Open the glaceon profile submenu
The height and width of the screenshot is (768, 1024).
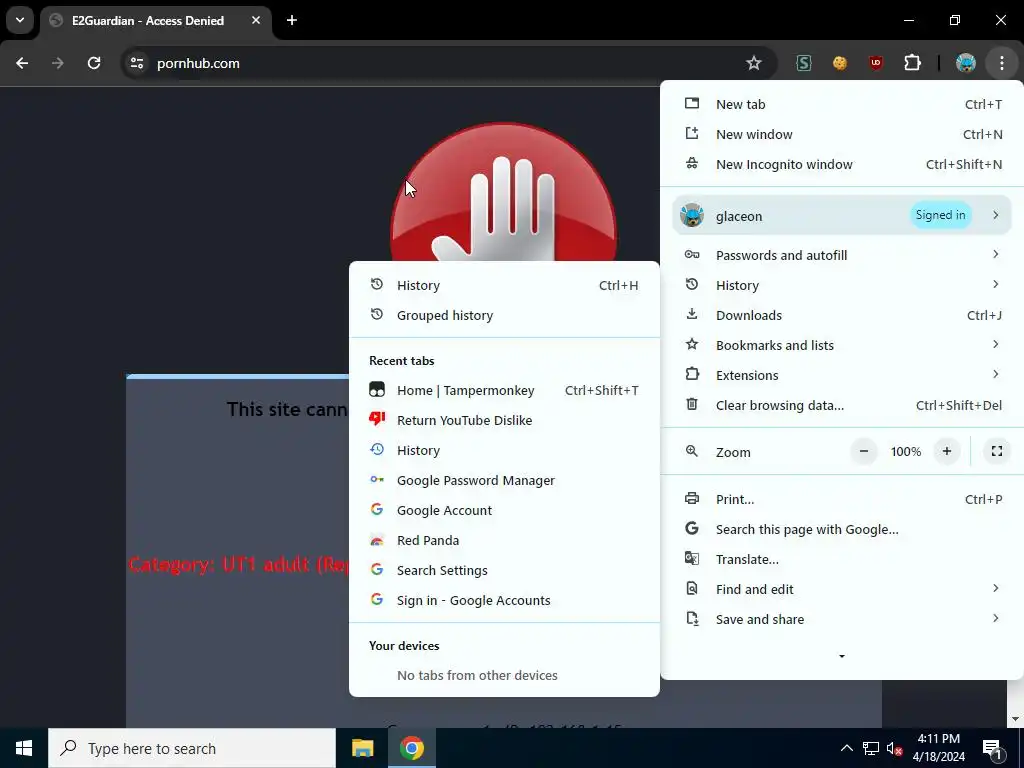tap(842, 216)
